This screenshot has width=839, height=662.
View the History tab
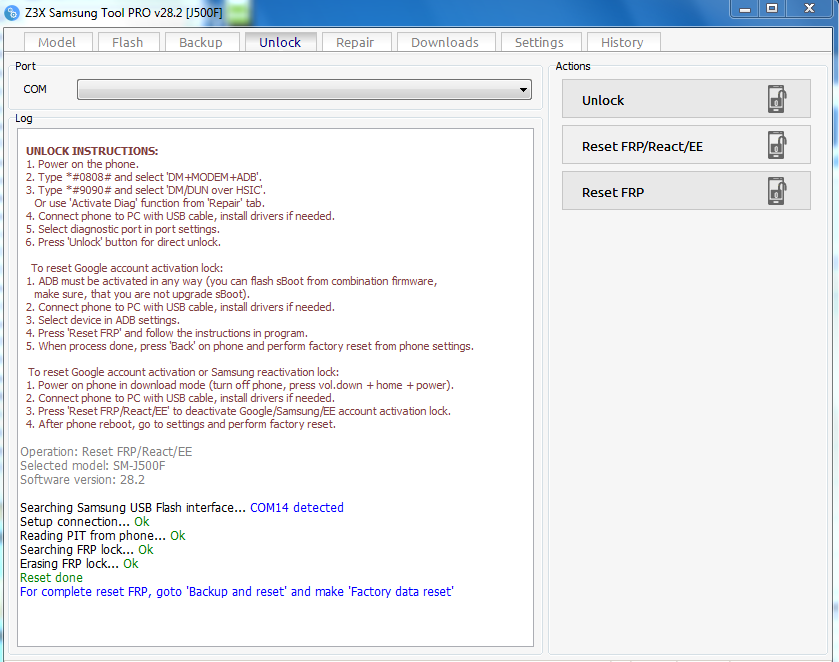coord(622,42)
